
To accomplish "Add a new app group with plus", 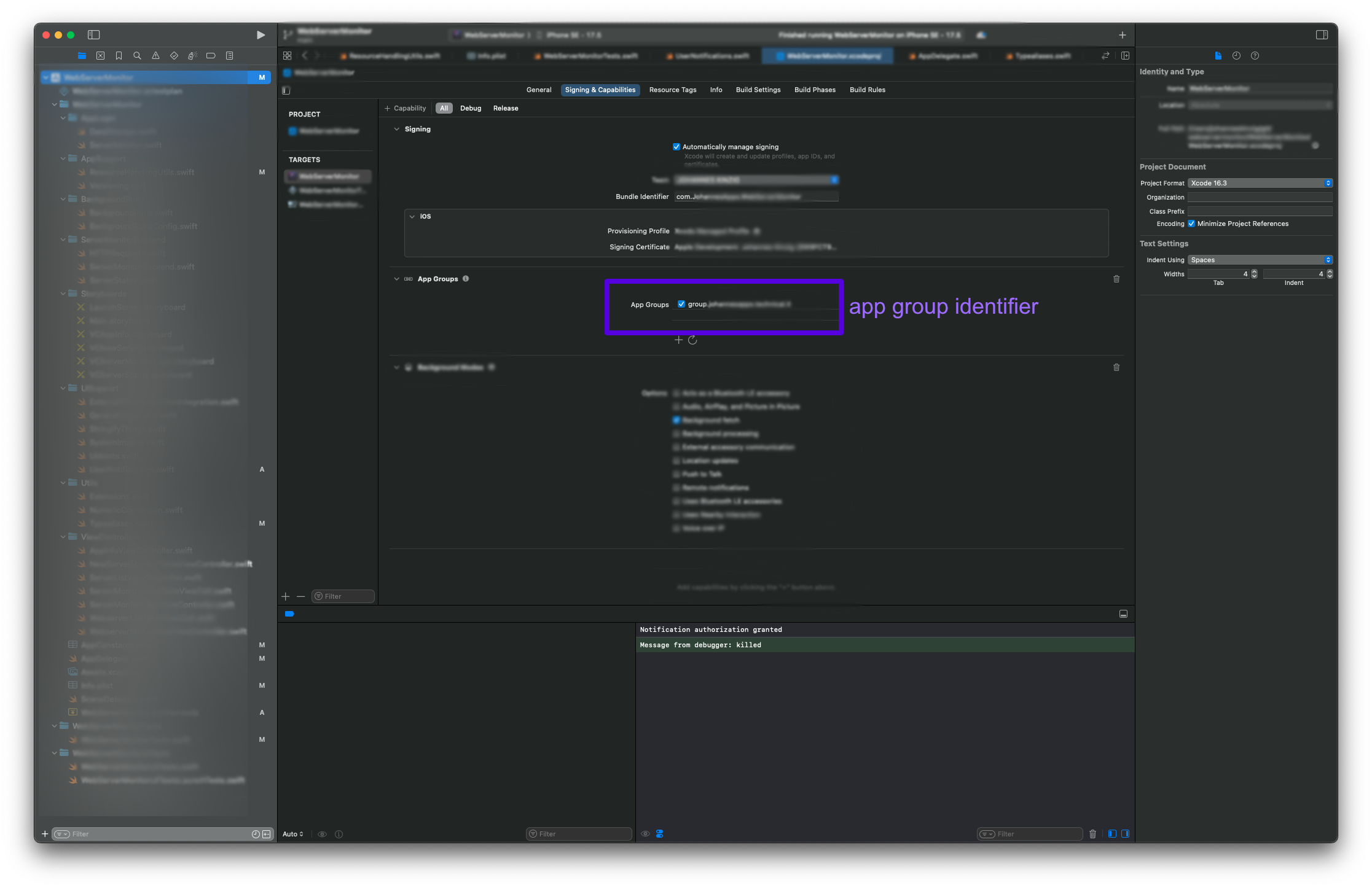I will point(678,340).
